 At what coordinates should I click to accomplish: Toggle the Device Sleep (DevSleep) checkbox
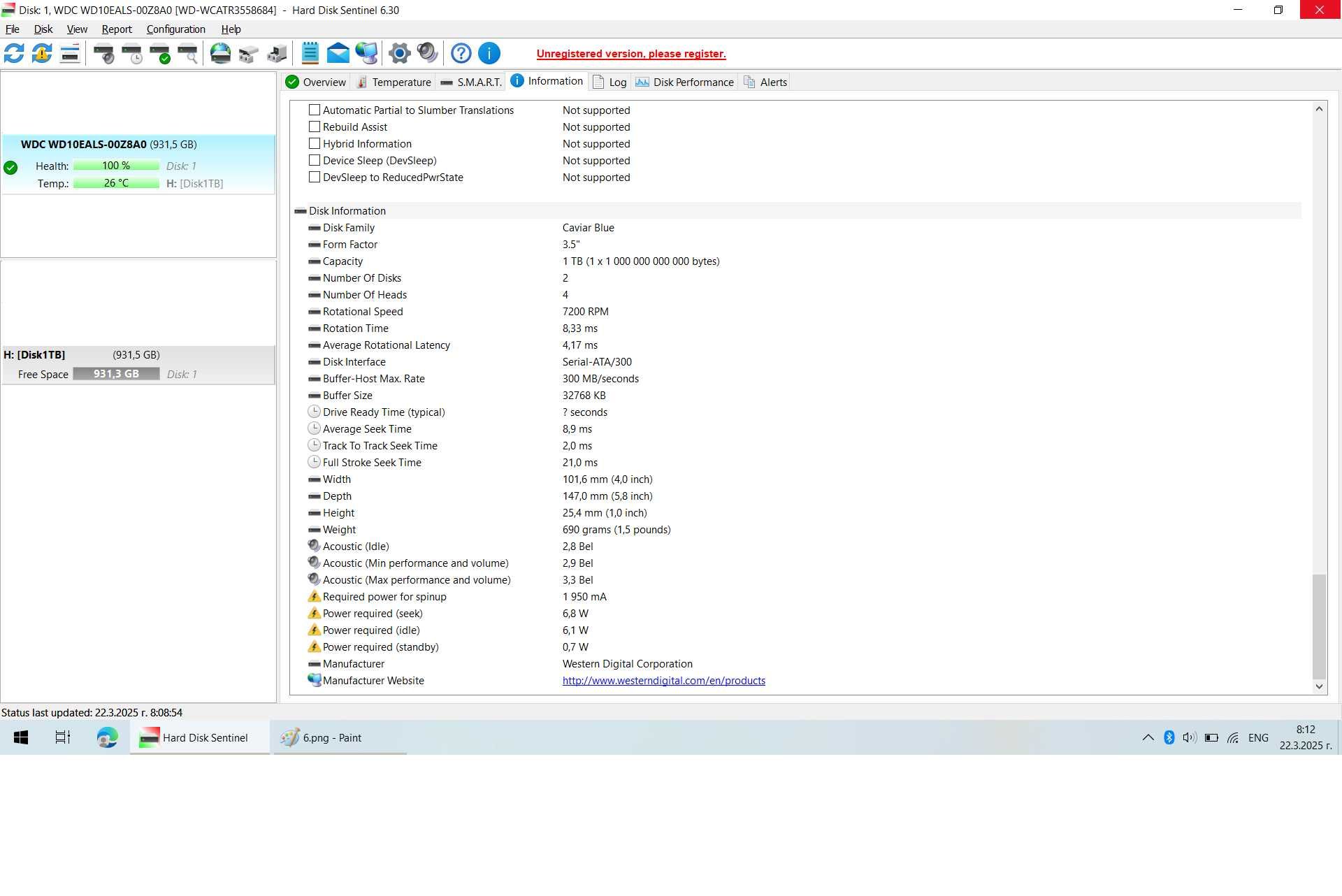pos(315,160)
